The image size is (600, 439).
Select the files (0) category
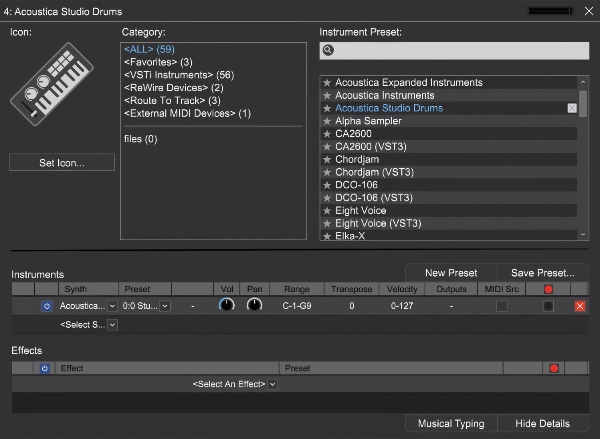click(140, 139)
